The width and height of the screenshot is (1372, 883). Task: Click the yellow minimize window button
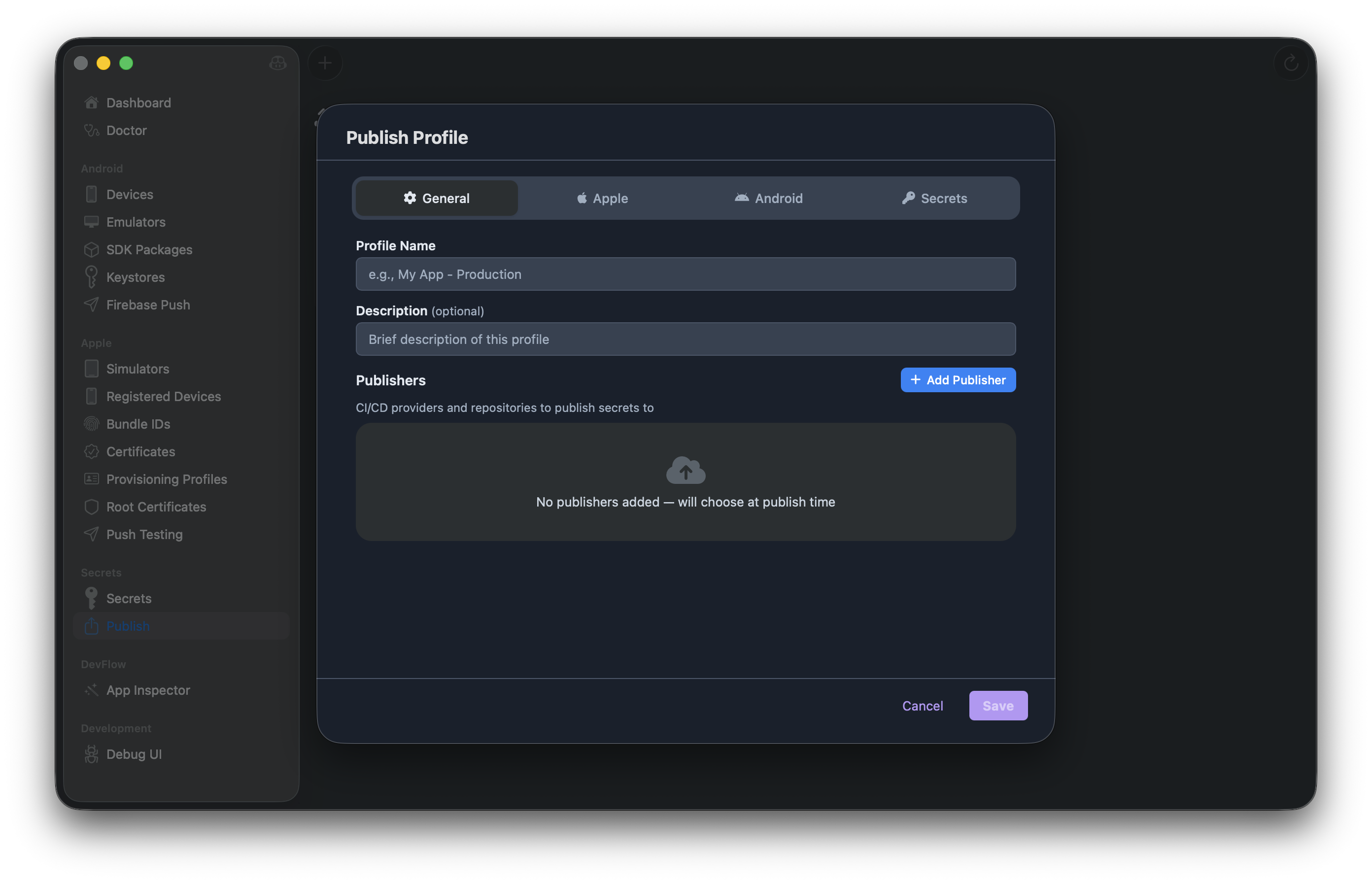(x=103, y=63)
